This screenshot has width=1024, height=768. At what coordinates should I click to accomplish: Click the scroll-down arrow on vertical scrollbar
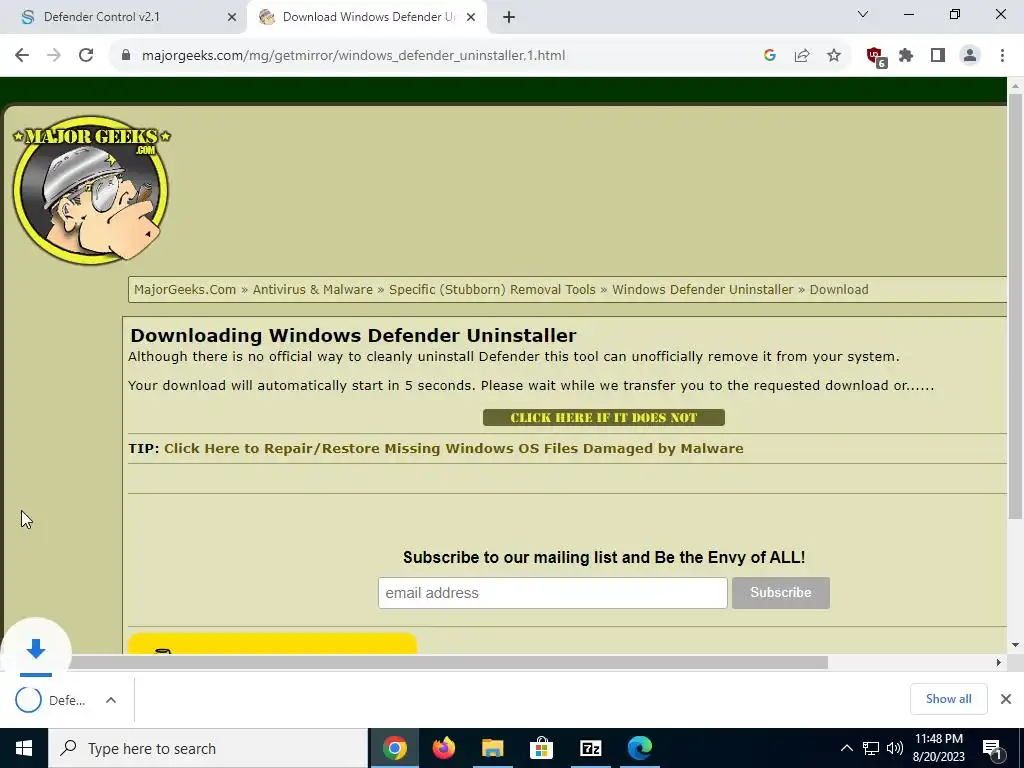pos(1015,645)
